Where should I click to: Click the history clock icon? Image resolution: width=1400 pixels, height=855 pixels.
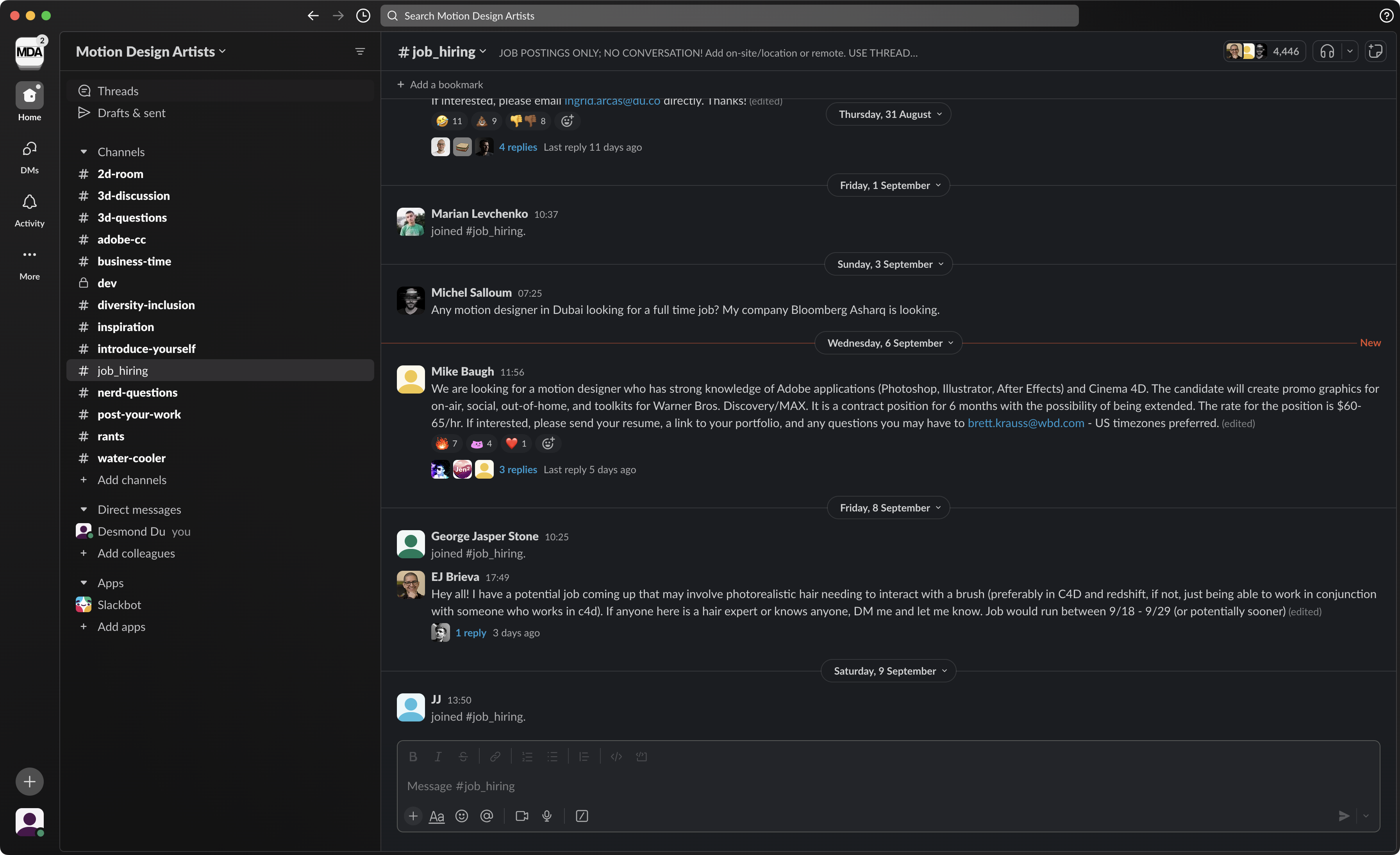[363, 16]
